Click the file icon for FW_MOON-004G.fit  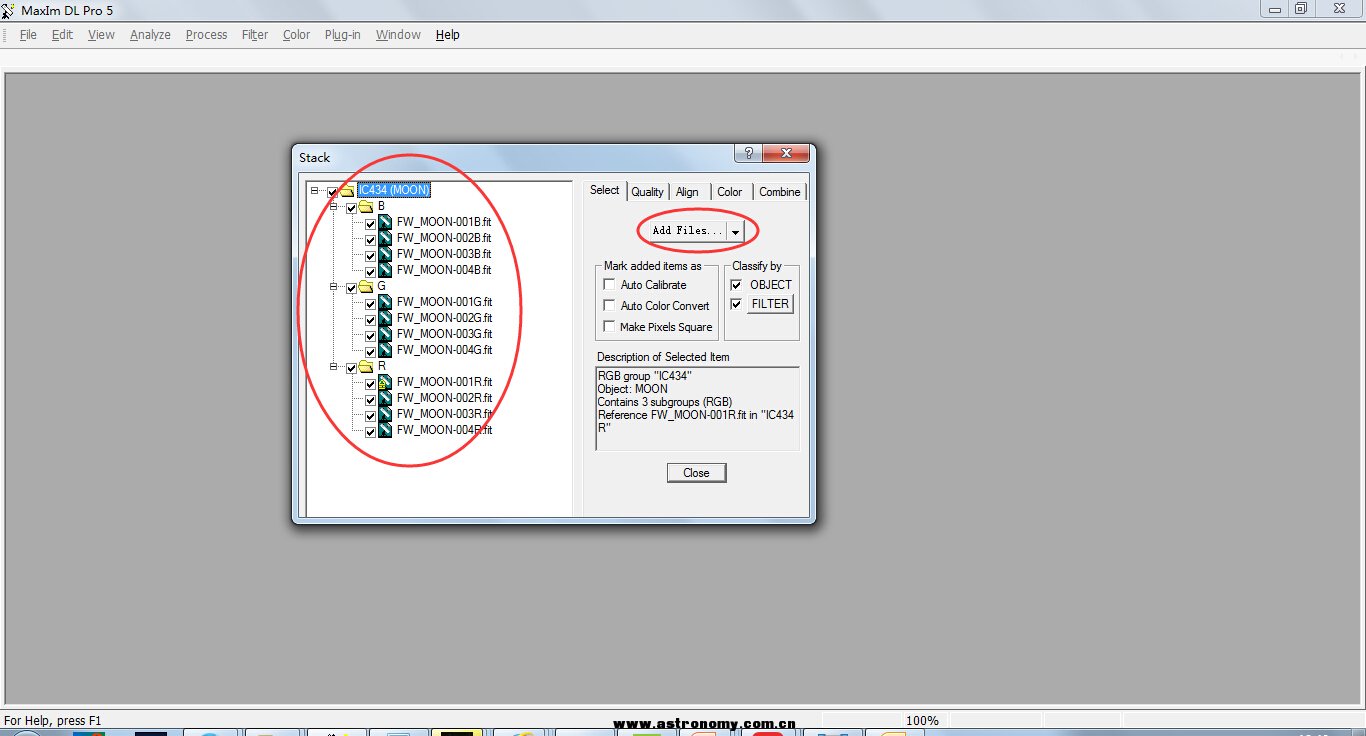[x=385, y=350]
